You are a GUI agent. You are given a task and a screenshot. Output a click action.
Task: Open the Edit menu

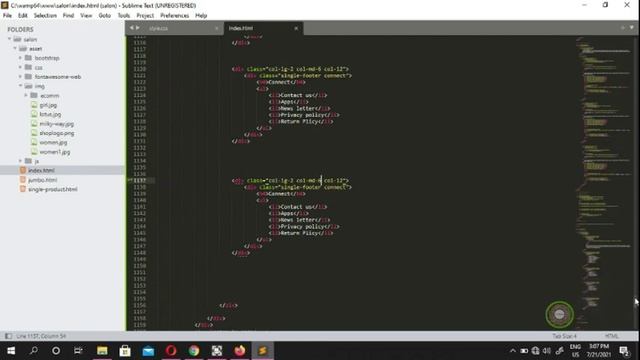[22, 16]
